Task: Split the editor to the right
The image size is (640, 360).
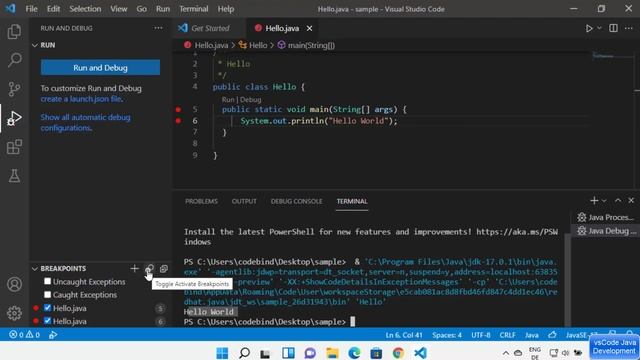Action: tap(613, 28)
